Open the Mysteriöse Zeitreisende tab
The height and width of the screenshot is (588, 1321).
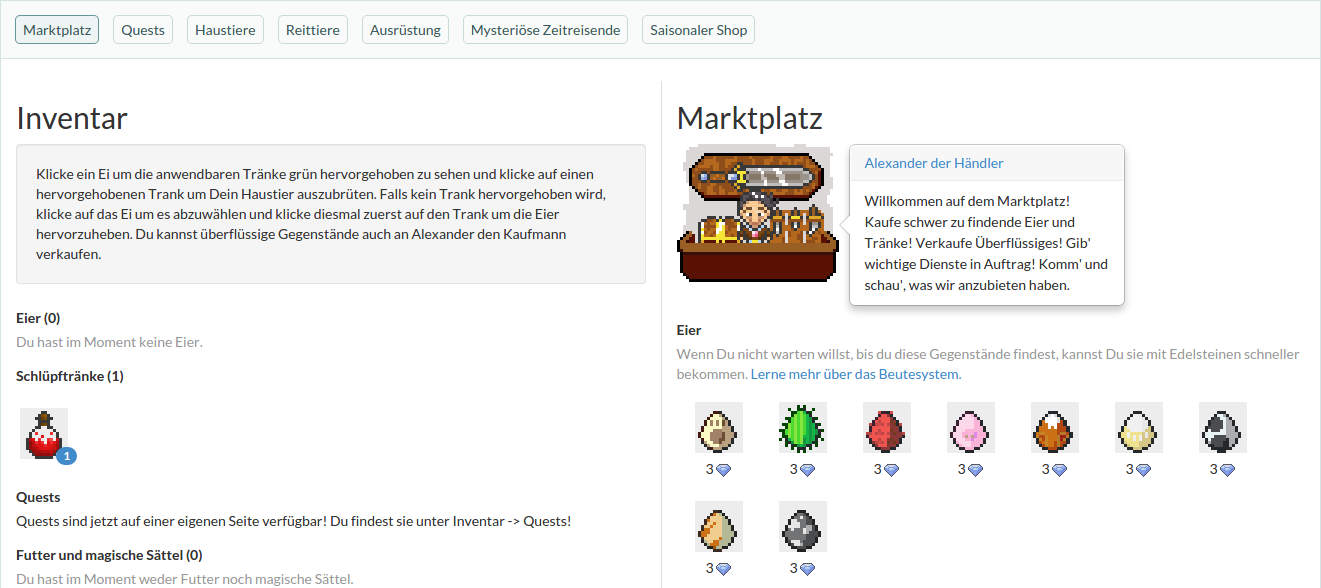tap(545, 30)
